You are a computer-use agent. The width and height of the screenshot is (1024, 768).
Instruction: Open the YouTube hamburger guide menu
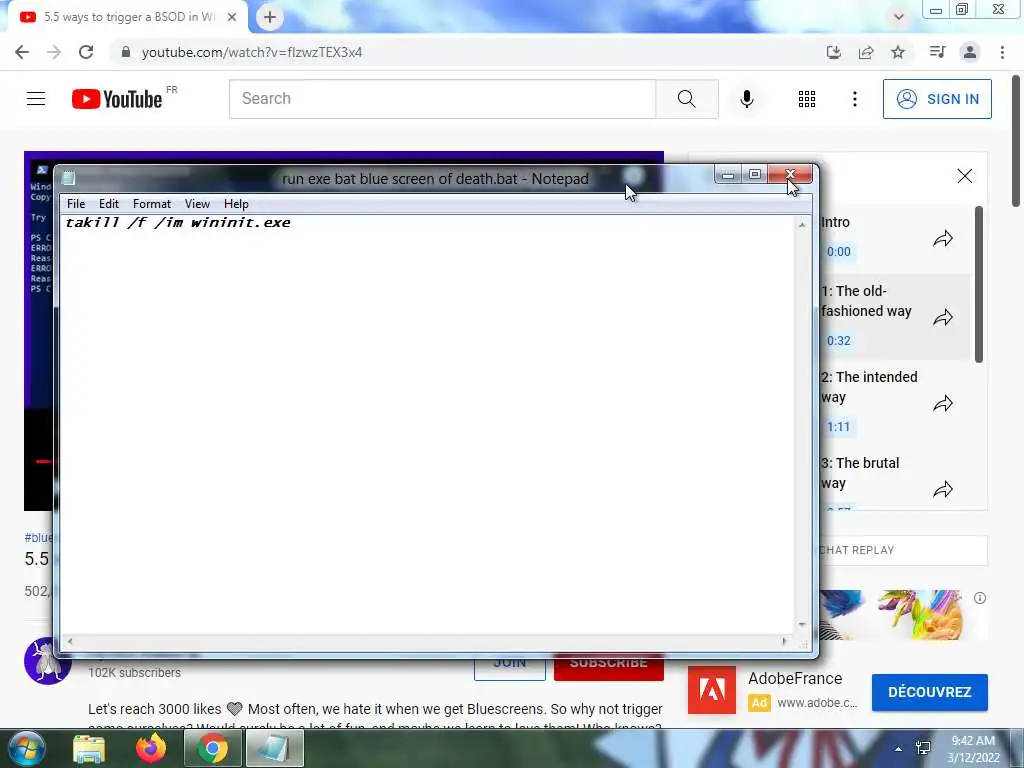coord(36,99)
